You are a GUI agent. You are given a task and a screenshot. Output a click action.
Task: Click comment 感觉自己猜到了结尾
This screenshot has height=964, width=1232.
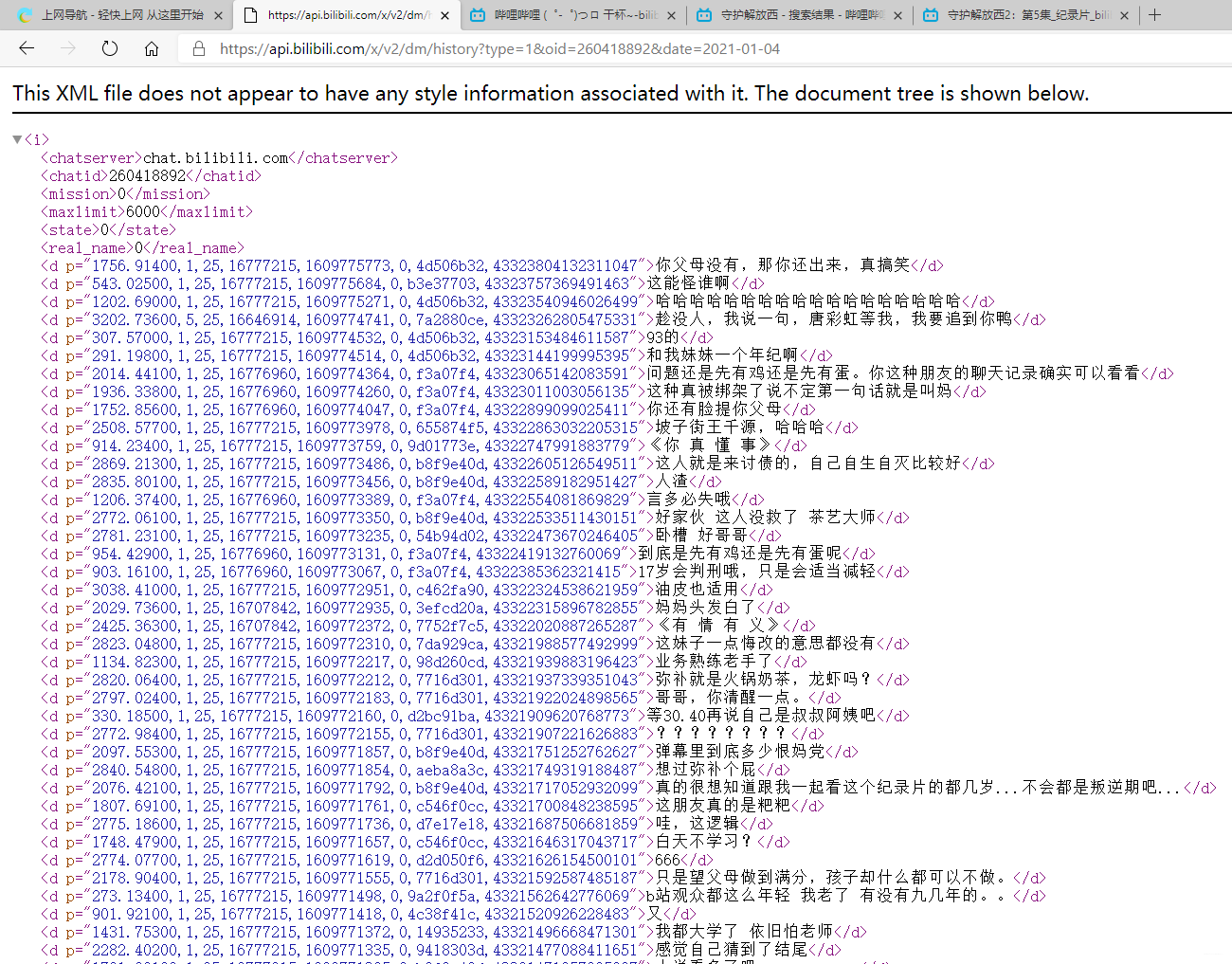[x=441, y=951]
